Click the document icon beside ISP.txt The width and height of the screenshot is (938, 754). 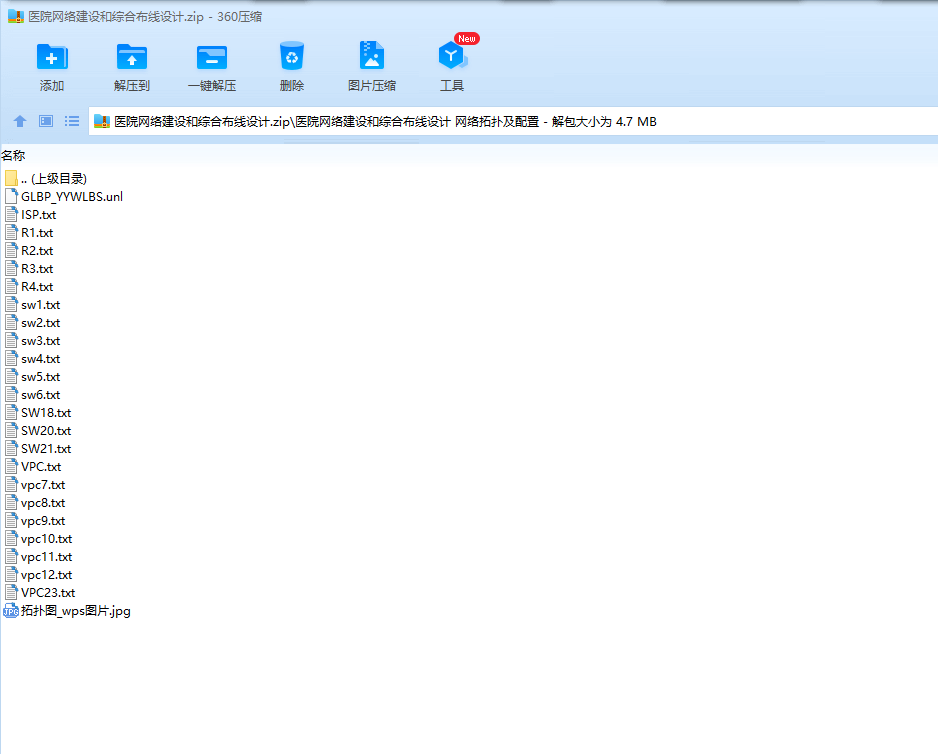click(11, 214)
